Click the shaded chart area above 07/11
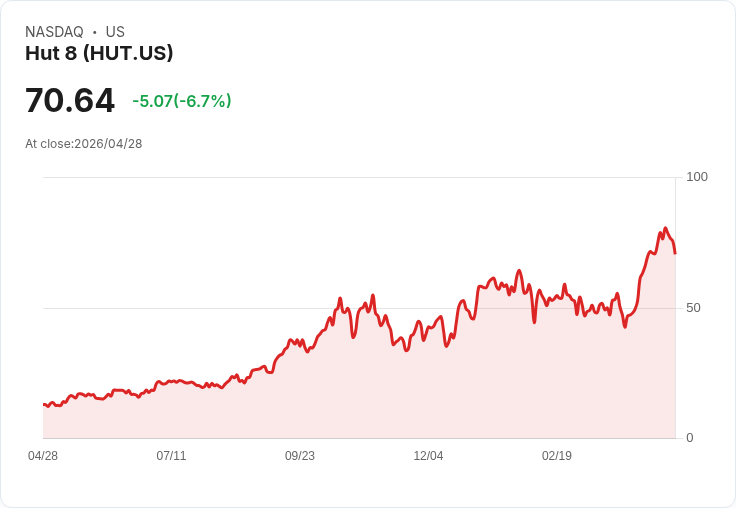 click(171, 411)
